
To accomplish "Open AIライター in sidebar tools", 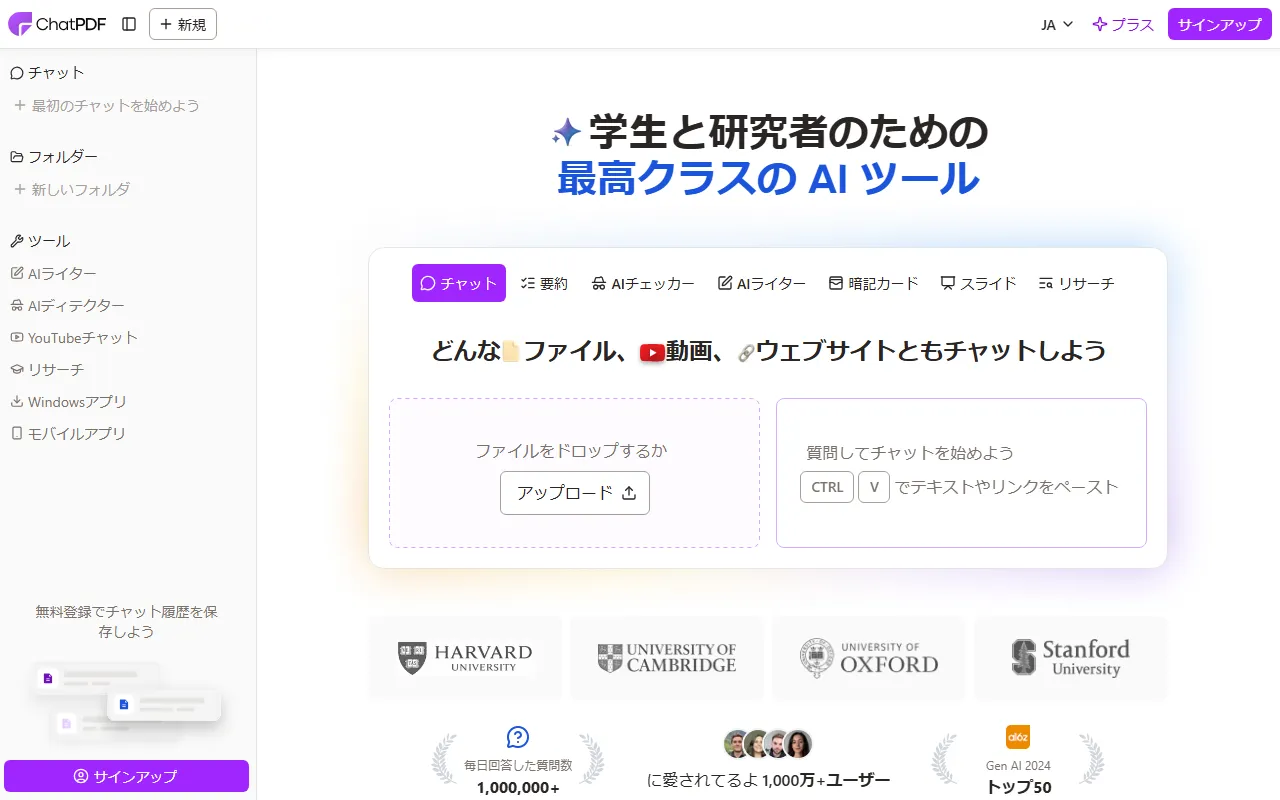I will point(54,273).
